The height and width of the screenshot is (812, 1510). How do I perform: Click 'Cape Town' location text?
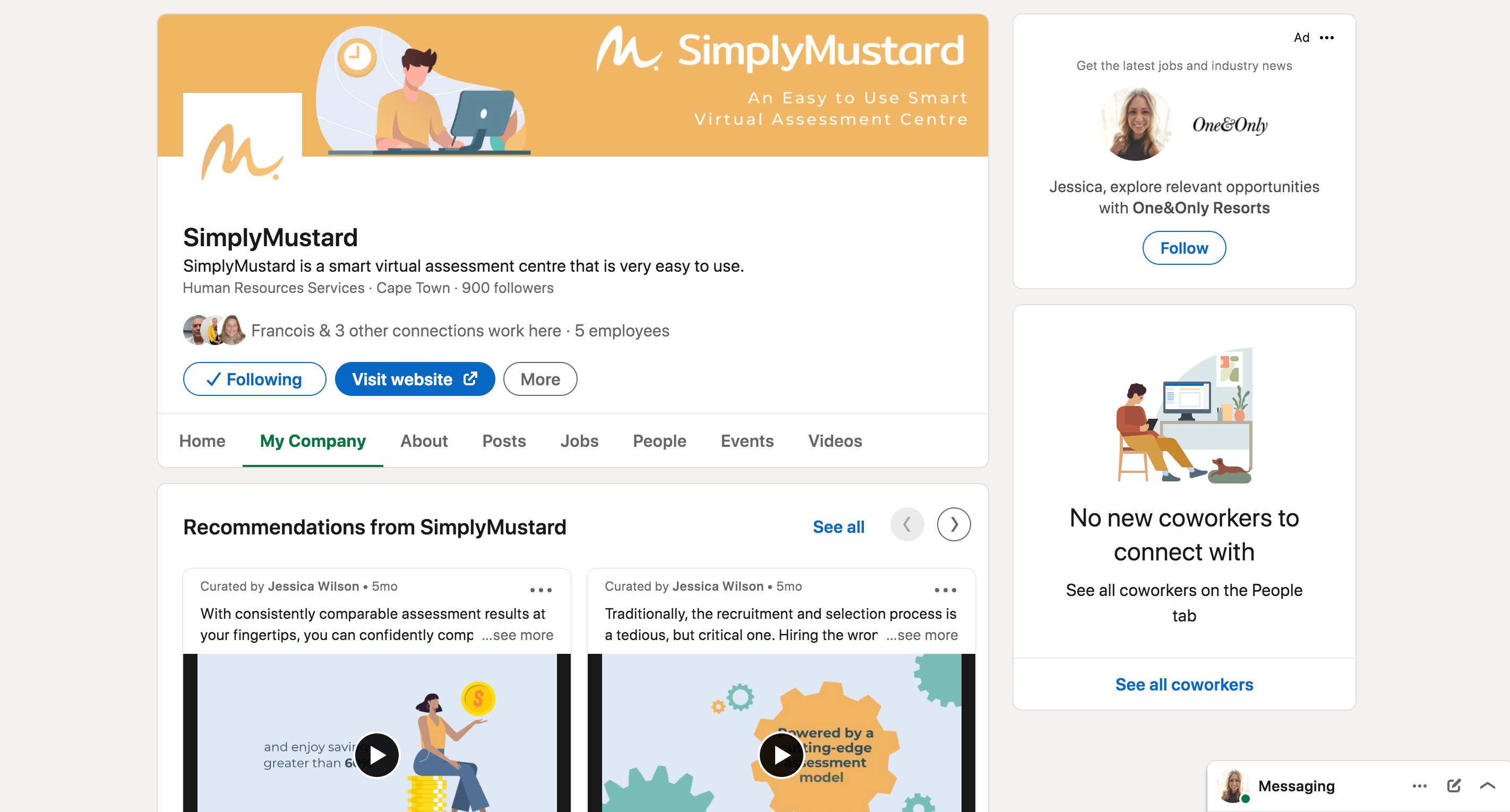413,288
